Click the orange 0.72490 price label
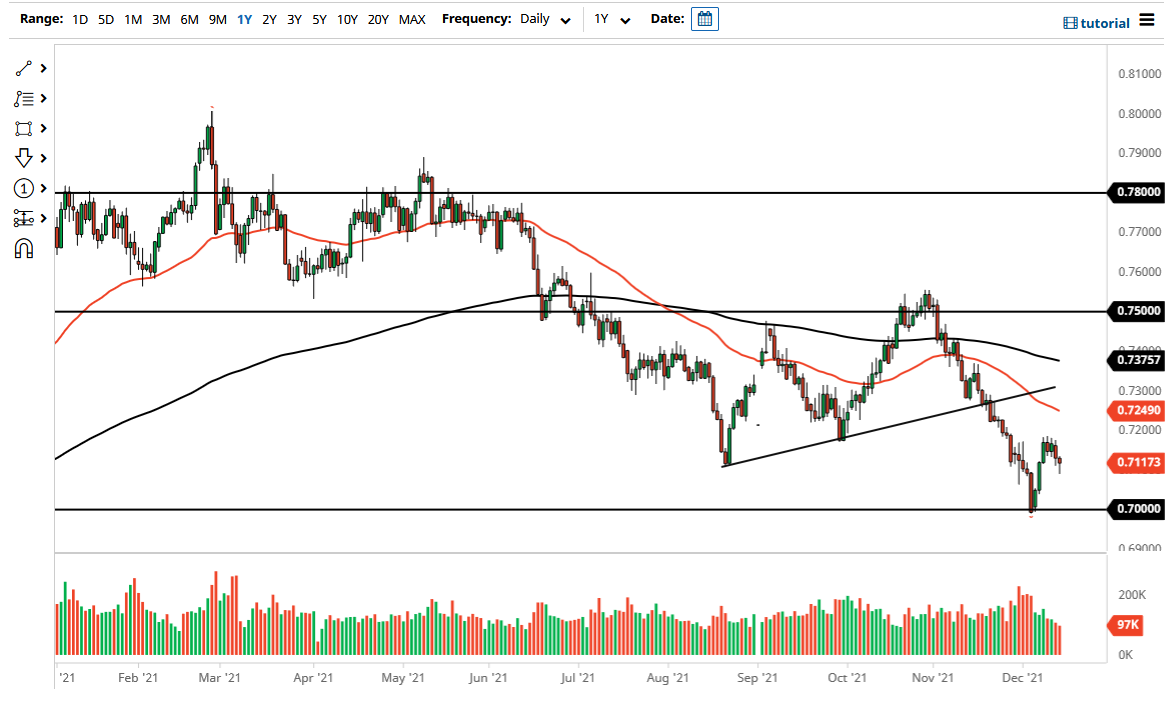 tap(1137, 410)
